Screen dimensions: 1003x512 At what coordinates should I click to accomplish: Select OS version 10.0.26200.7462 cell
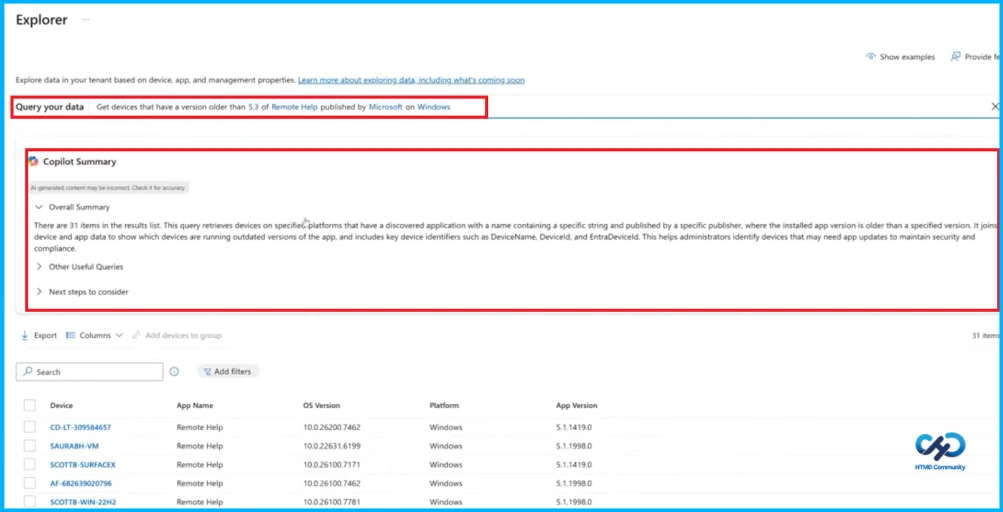pyautogui.click(x=332, y=427)
